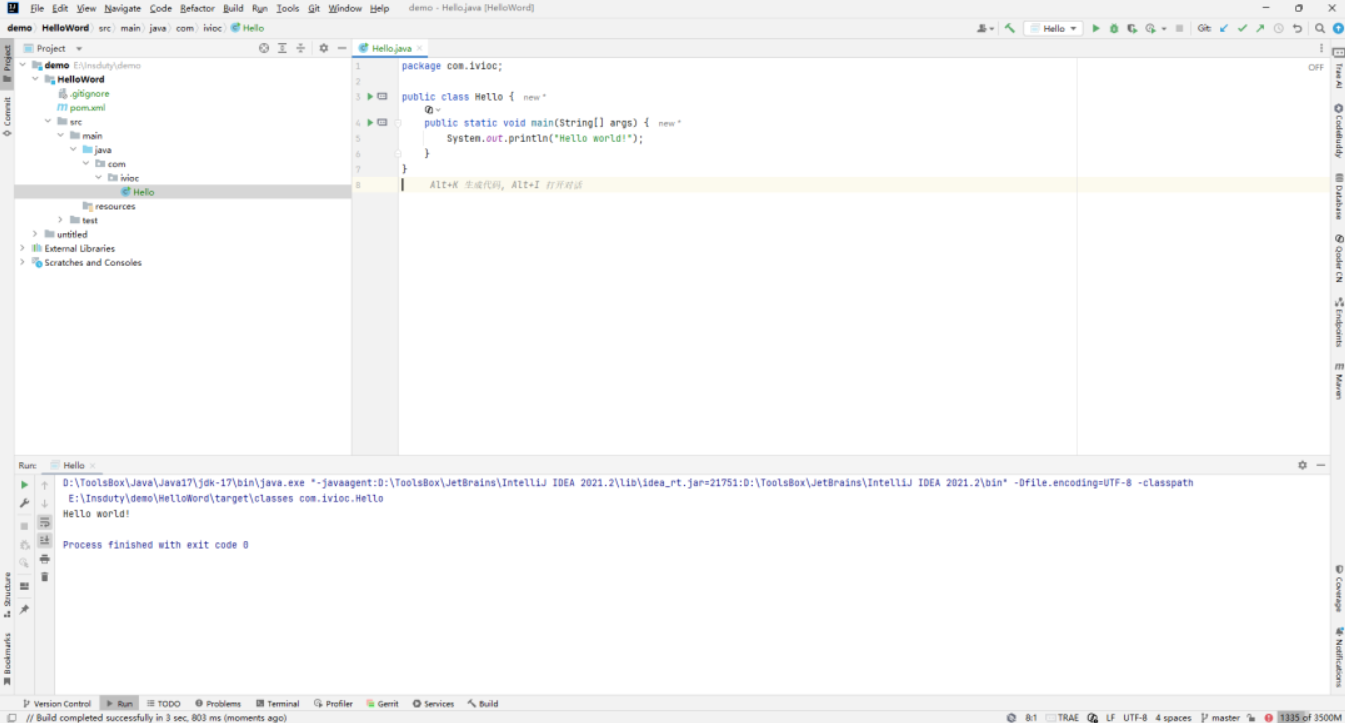Image resolution: width=1345 pixels, height=723 pixels.
Task: Open the Database side panel
Action: coord(1338,196)
